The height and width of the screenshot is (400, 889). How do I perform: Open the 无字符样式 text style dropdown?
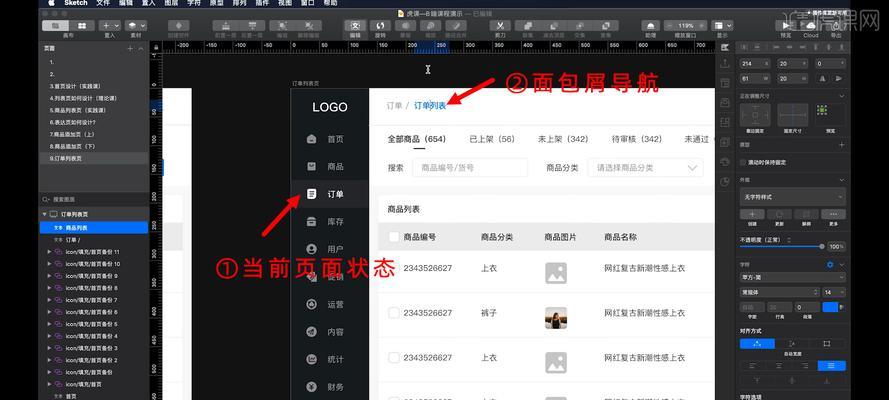coord(793,197)
